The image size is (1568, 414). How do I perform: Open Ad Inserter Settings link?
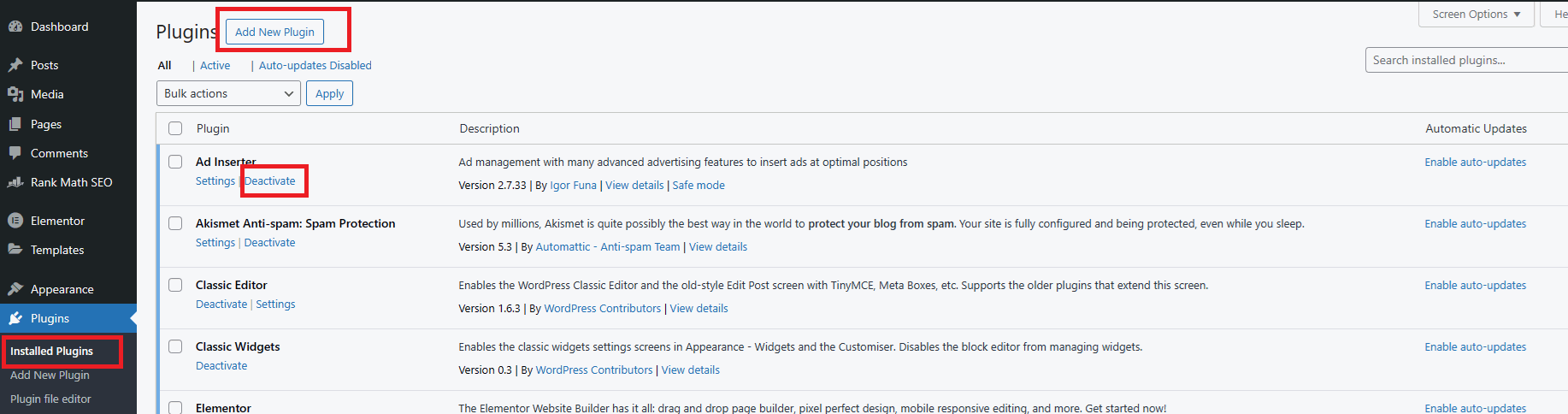point(215,180)
